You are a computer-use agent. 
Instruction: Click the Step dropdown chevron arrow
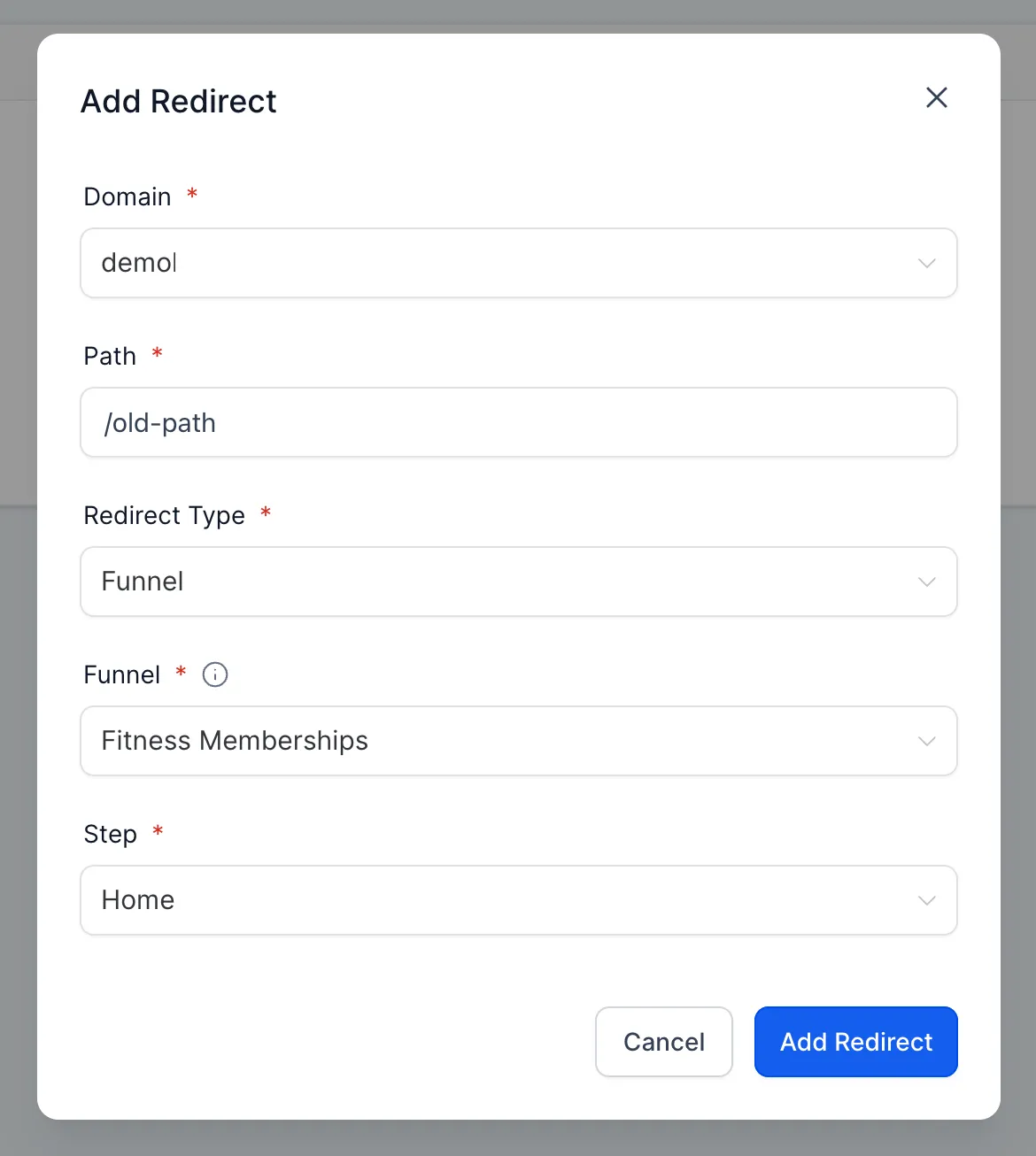[x=926, y=901]
